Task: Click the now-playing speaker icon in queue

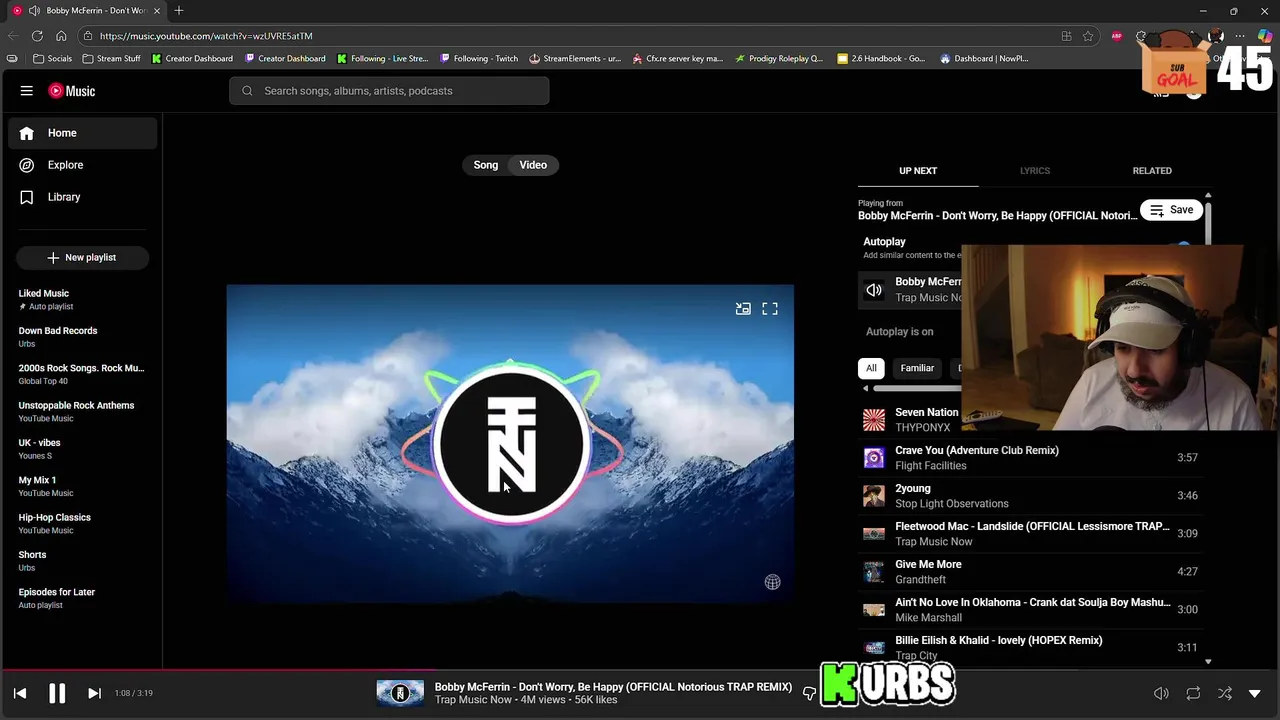Action: tap(874, 290)
